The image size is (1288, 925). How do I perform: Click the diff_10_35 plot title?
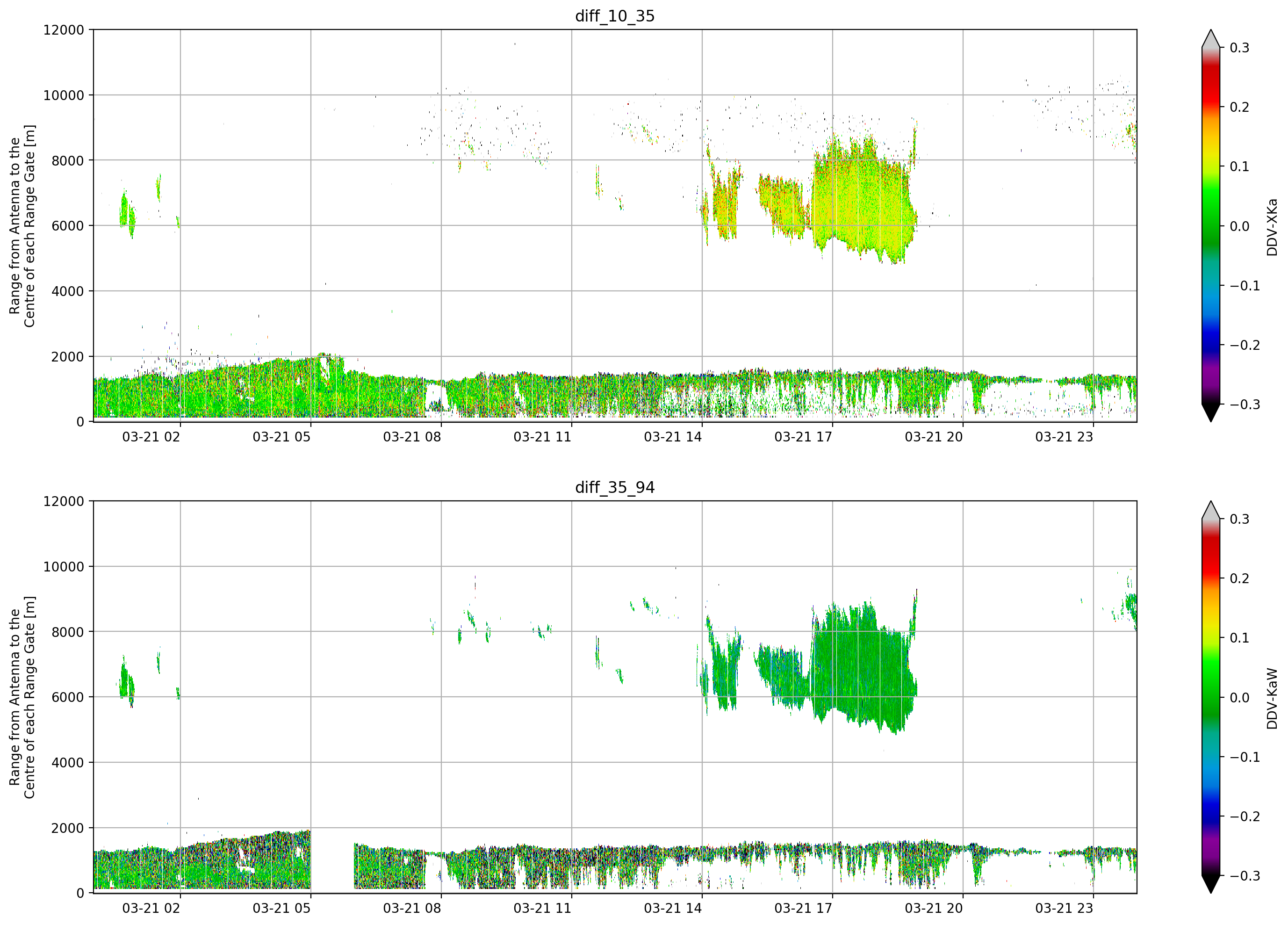[615, 16]
